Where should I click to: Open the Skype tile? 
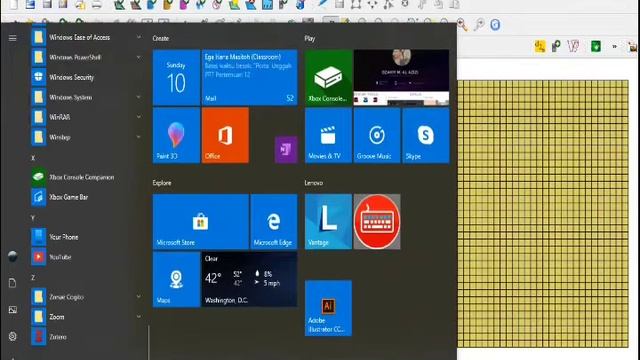(x=426, y=136)
